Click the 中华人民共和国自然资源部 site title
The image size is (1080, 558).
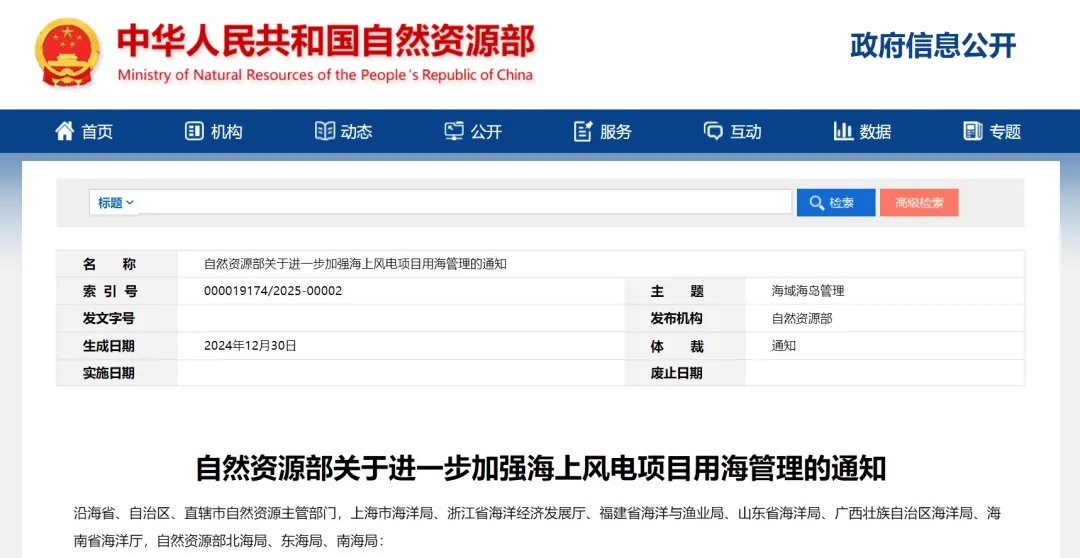point(326,41)
